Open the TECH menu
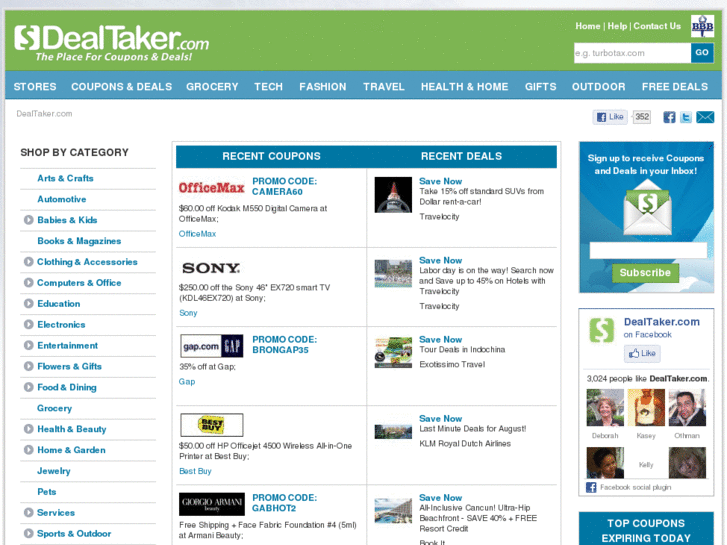This screenshot has height=545, width=727. point(268,87)
